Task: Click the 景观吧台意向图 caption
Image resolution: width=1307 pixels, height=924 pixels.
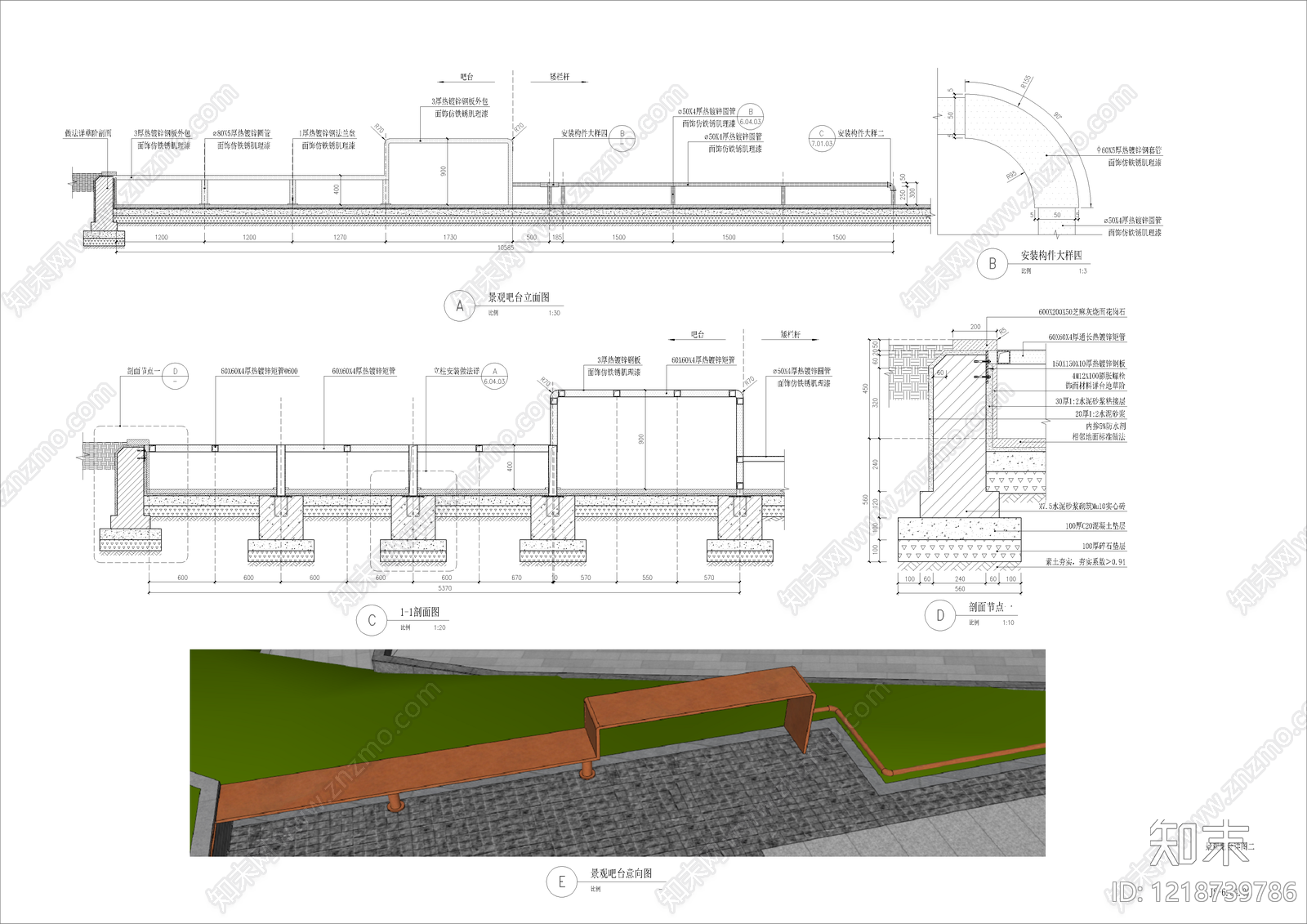Action: (x=622, y=873)
